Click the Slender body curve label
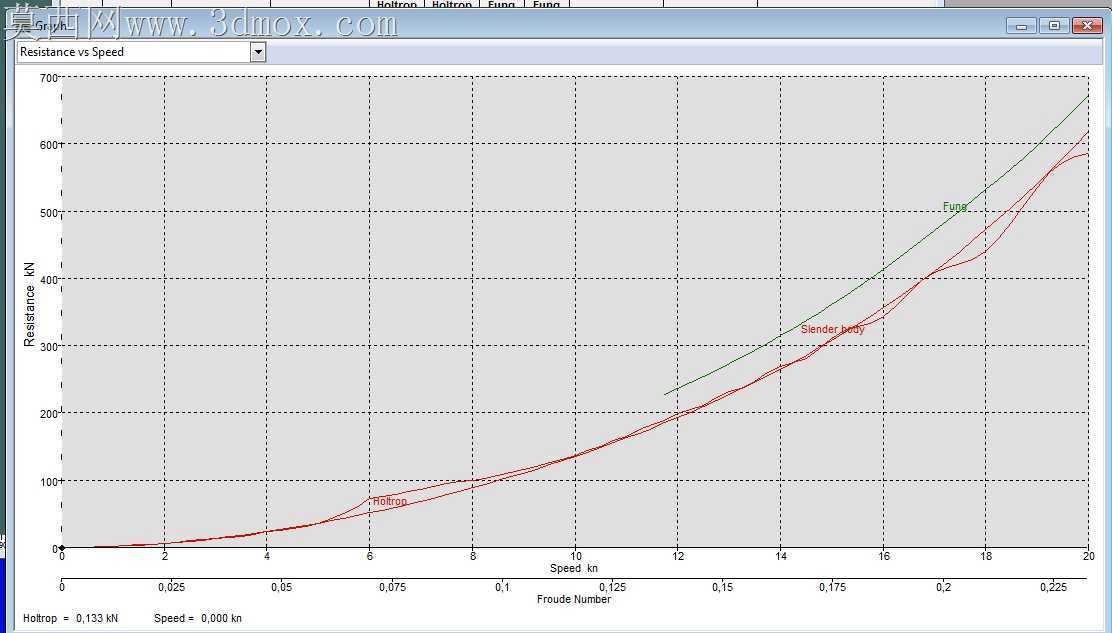This screenshot has width=1112, height=633. 833,329
